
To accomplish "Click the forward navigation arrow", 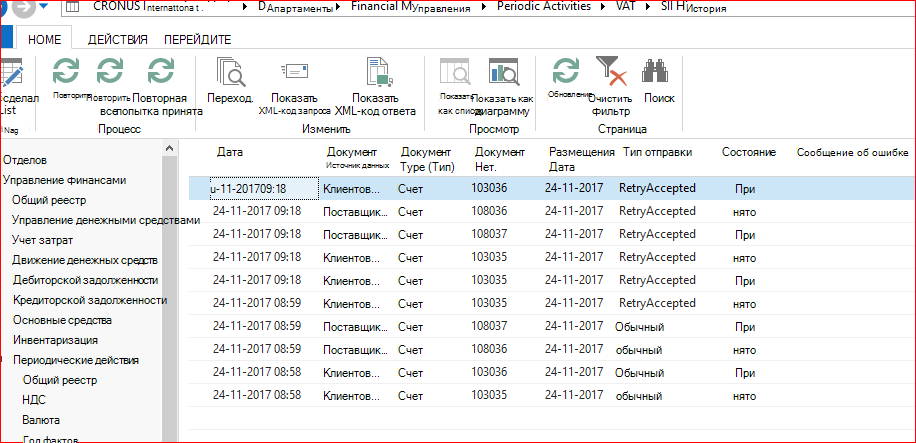I will tap(23, 10).
